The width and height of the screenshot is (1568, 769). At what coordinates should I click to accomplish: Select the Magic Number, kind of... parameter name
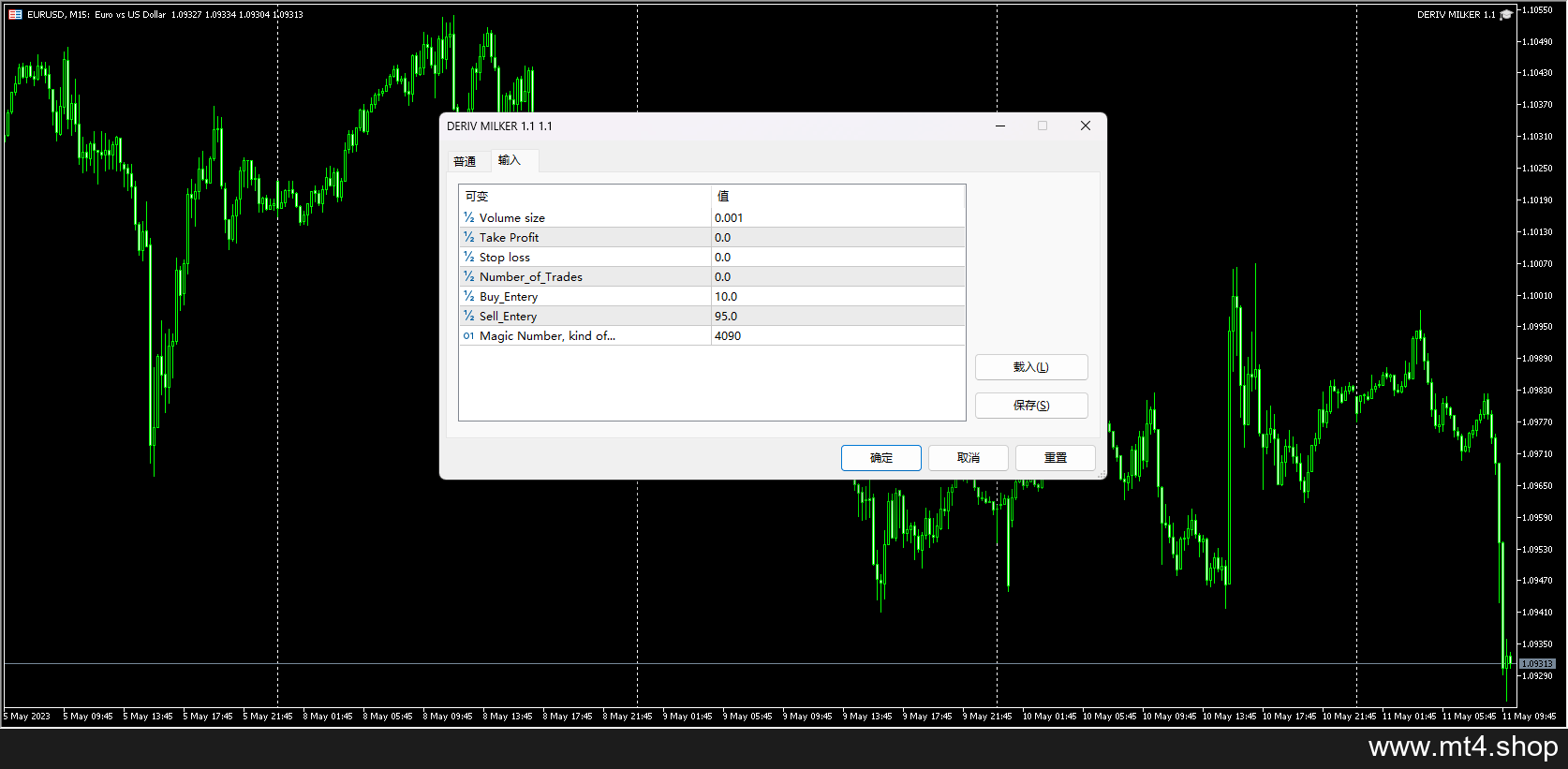pyautogui.click(x=548, y=335)
